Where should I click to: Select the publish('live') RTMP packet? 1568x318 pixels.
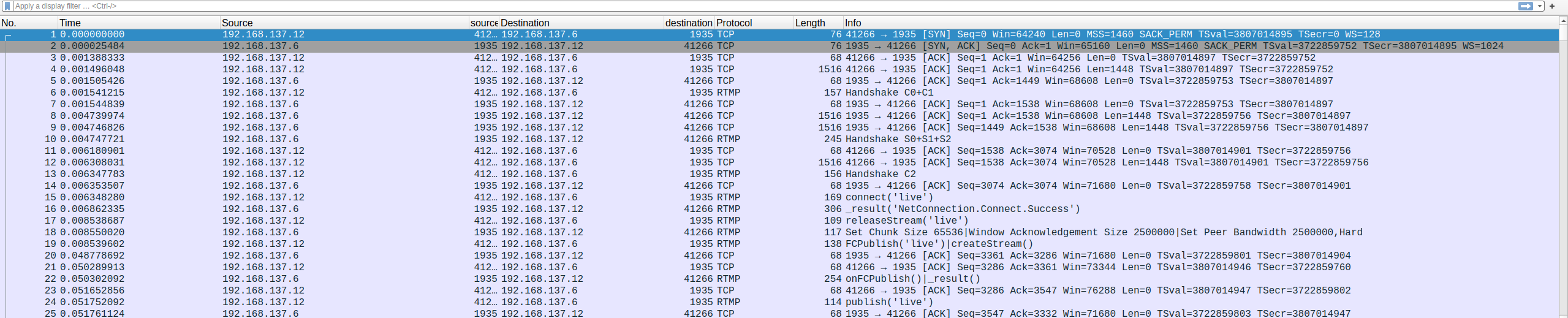[779, 303]
